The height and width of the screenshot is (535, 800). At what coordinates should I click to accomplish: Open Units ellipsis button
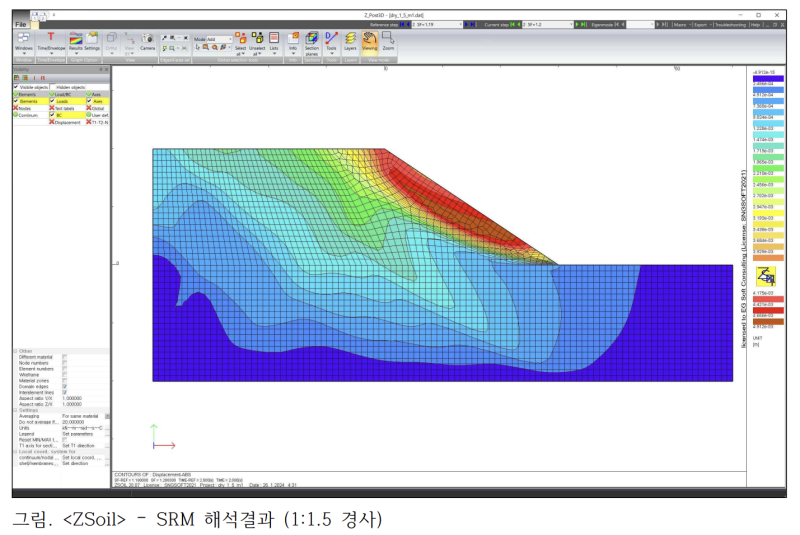(x=107, y=428)
